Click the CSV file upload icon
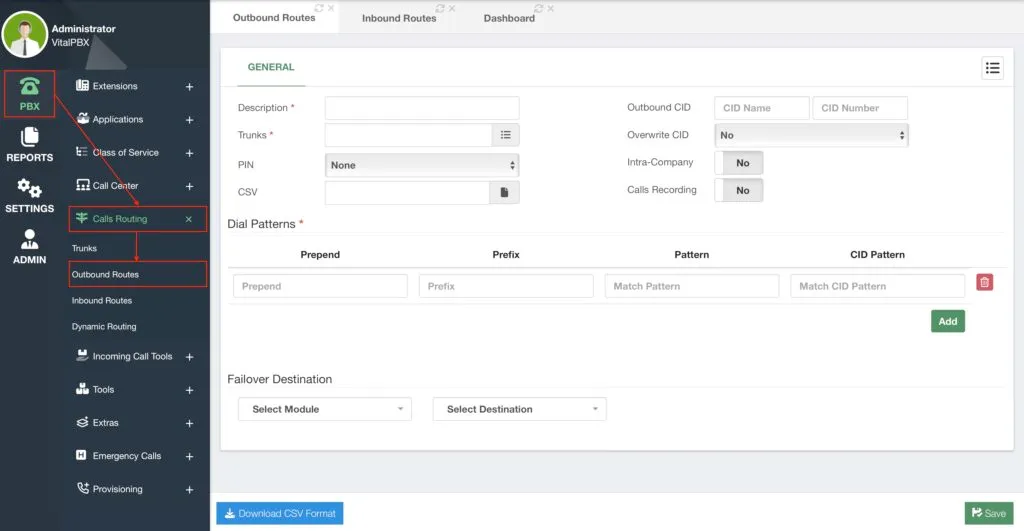1024x531 pixels. click(x=504, y=193)
